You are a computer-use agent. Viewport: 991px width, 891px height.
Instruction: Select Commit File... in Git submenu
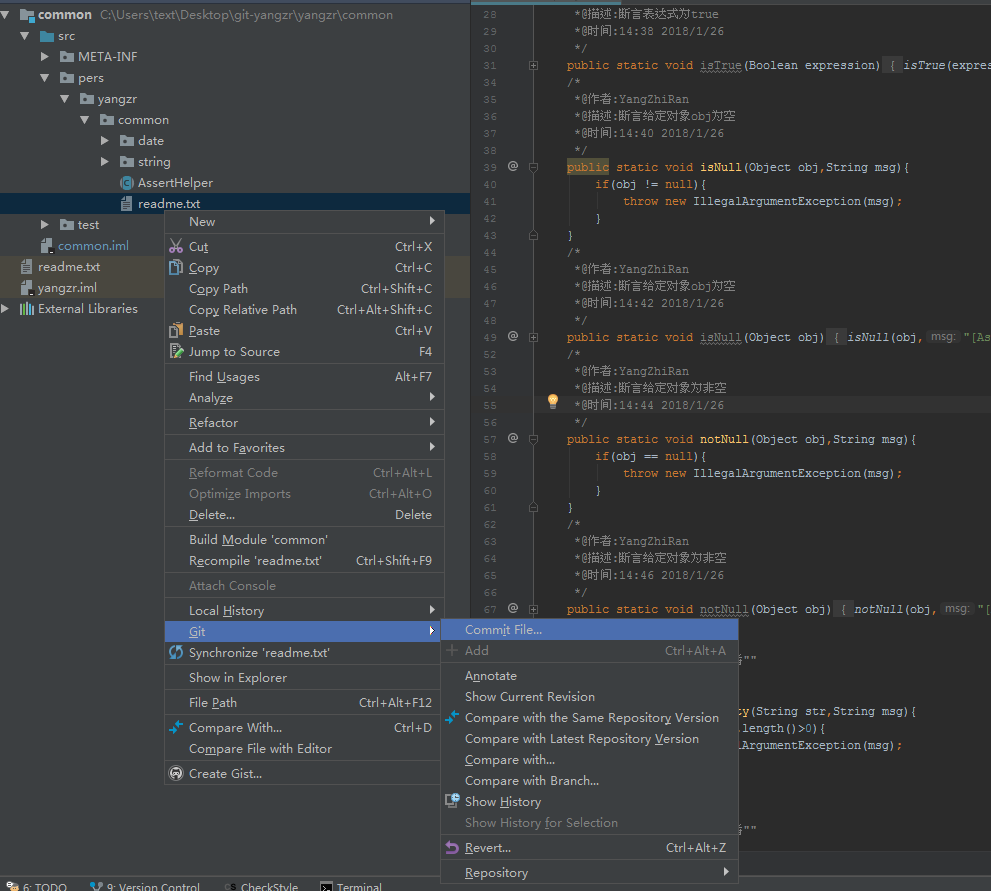coord(589,629)
